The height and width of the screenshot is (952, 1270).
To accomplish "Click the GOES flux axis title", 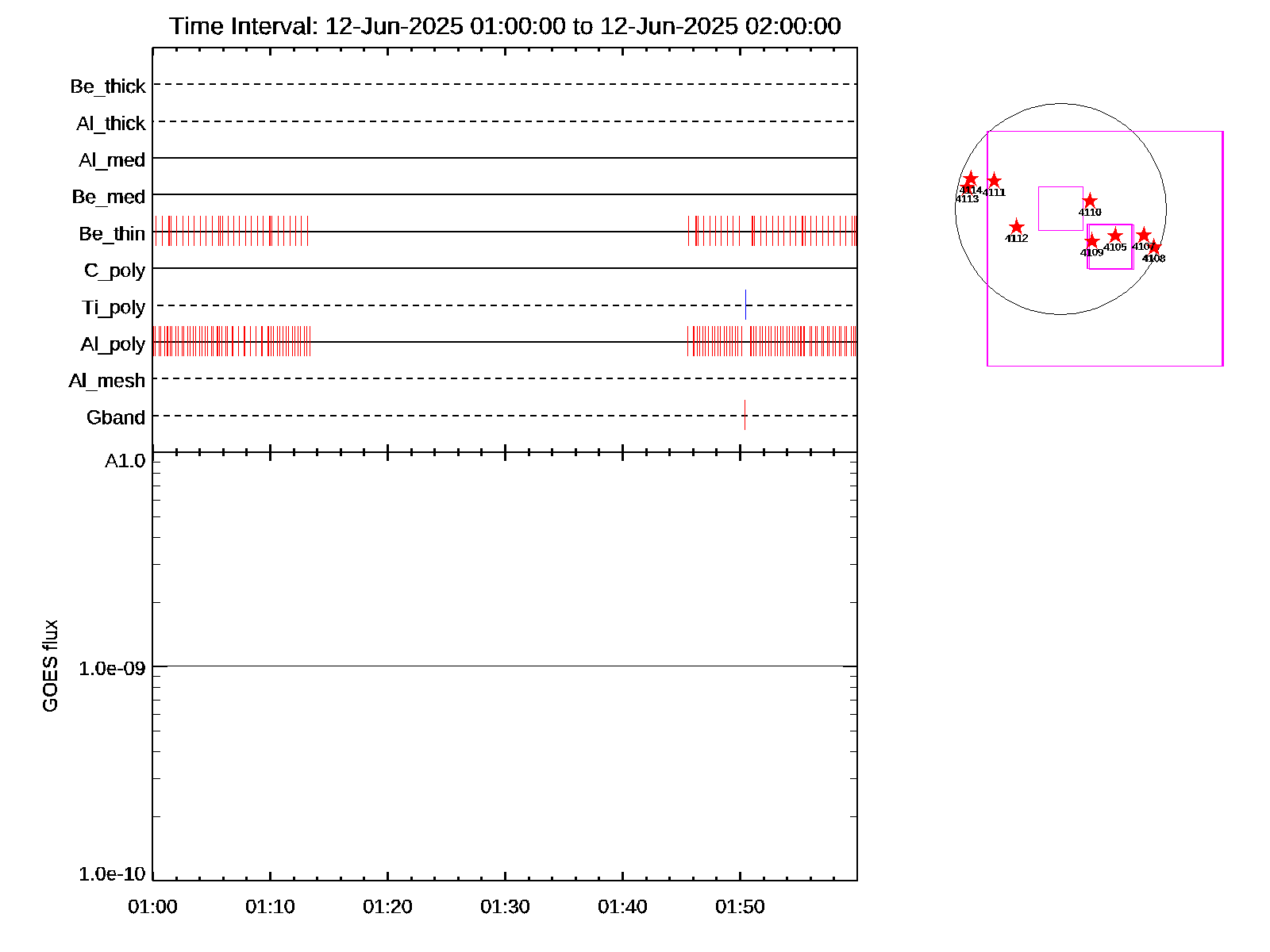I will pos(50,666).
